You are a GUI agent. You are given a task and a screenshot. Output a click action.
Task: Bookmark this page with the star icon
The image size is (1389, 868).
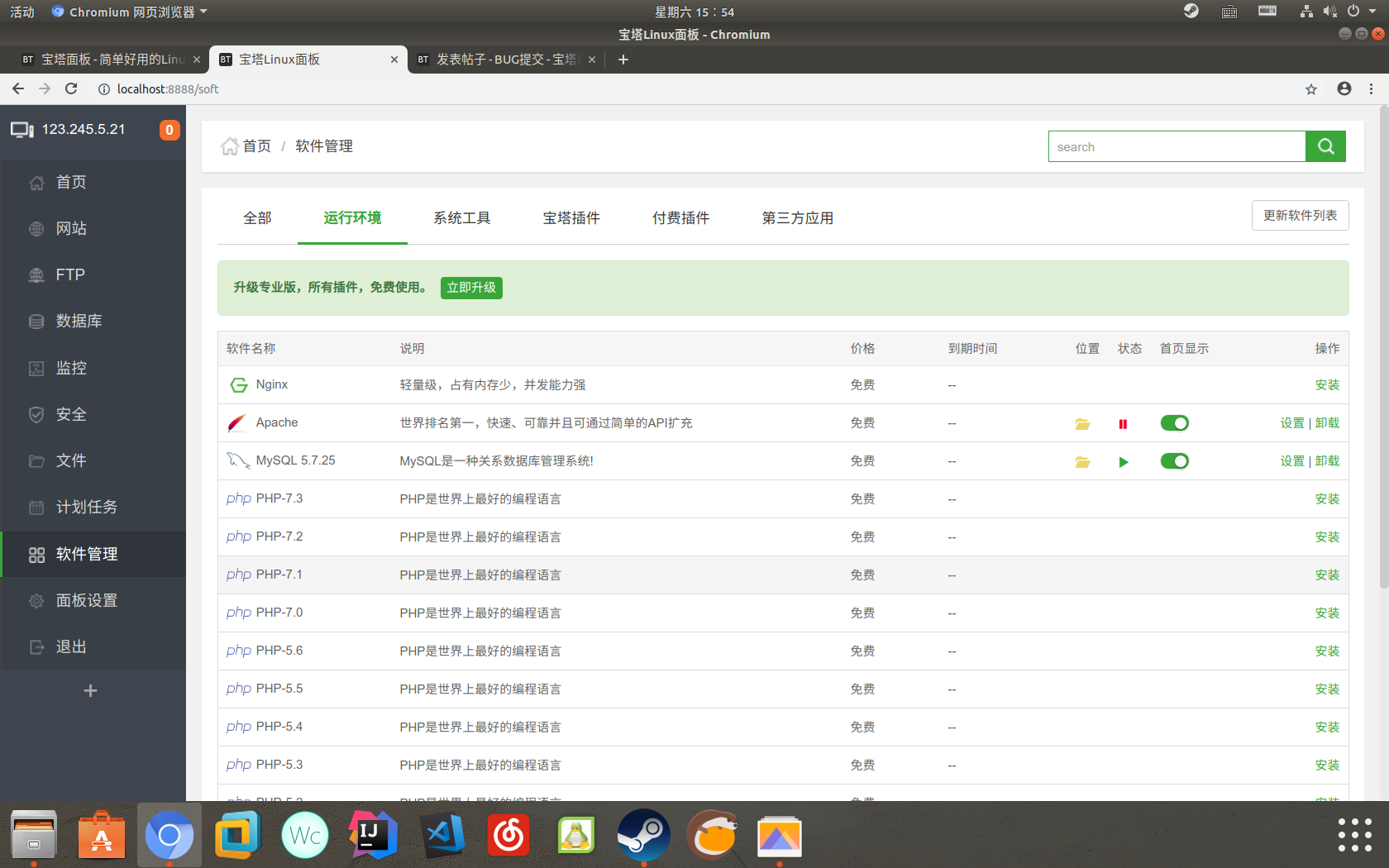1311,88
